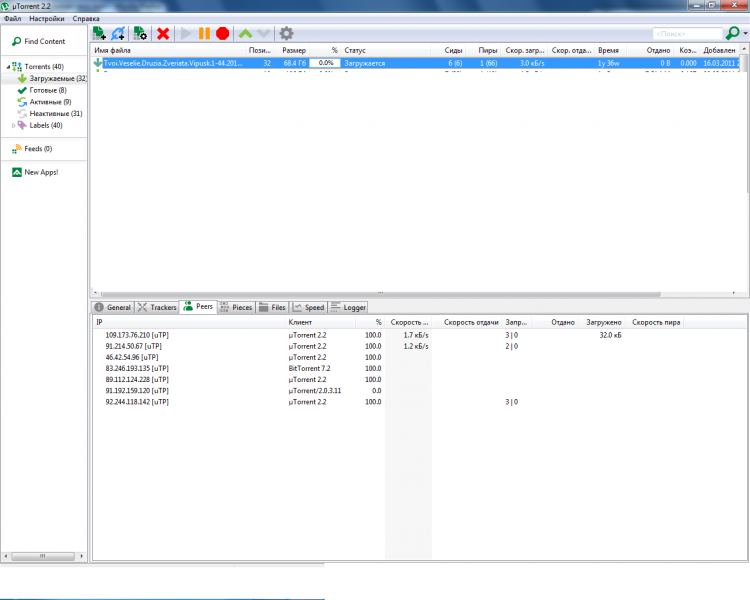The image size is (750, 600).
Task: Click the BitTorrent 7.2 client cell
Action: coord(309,368)
